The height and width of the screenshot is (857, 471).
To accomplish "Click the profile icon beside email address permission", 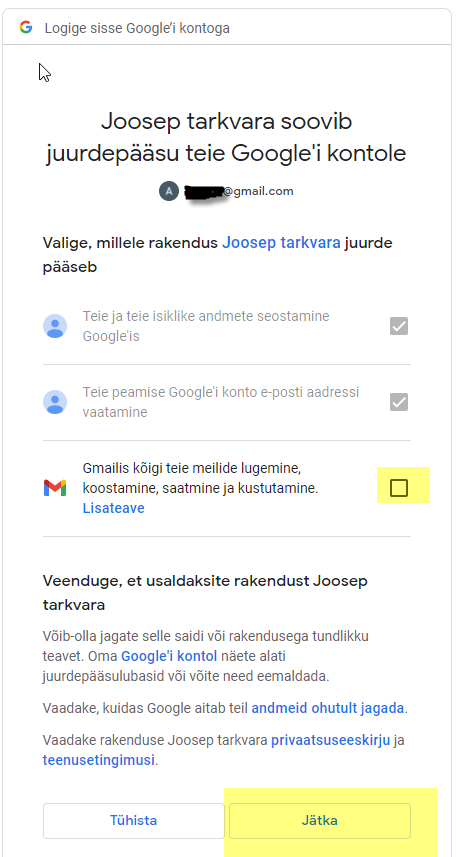I will click(55, 402).
